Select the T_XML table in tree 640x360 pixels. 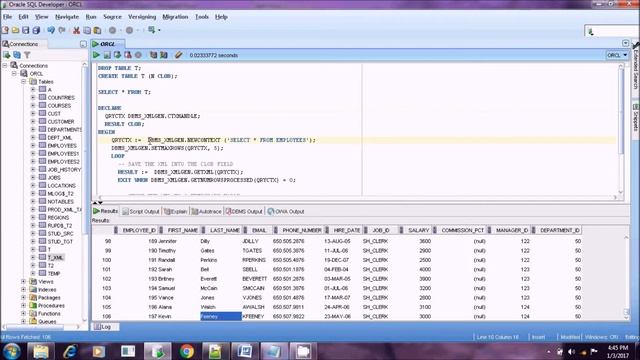point(56,258)
